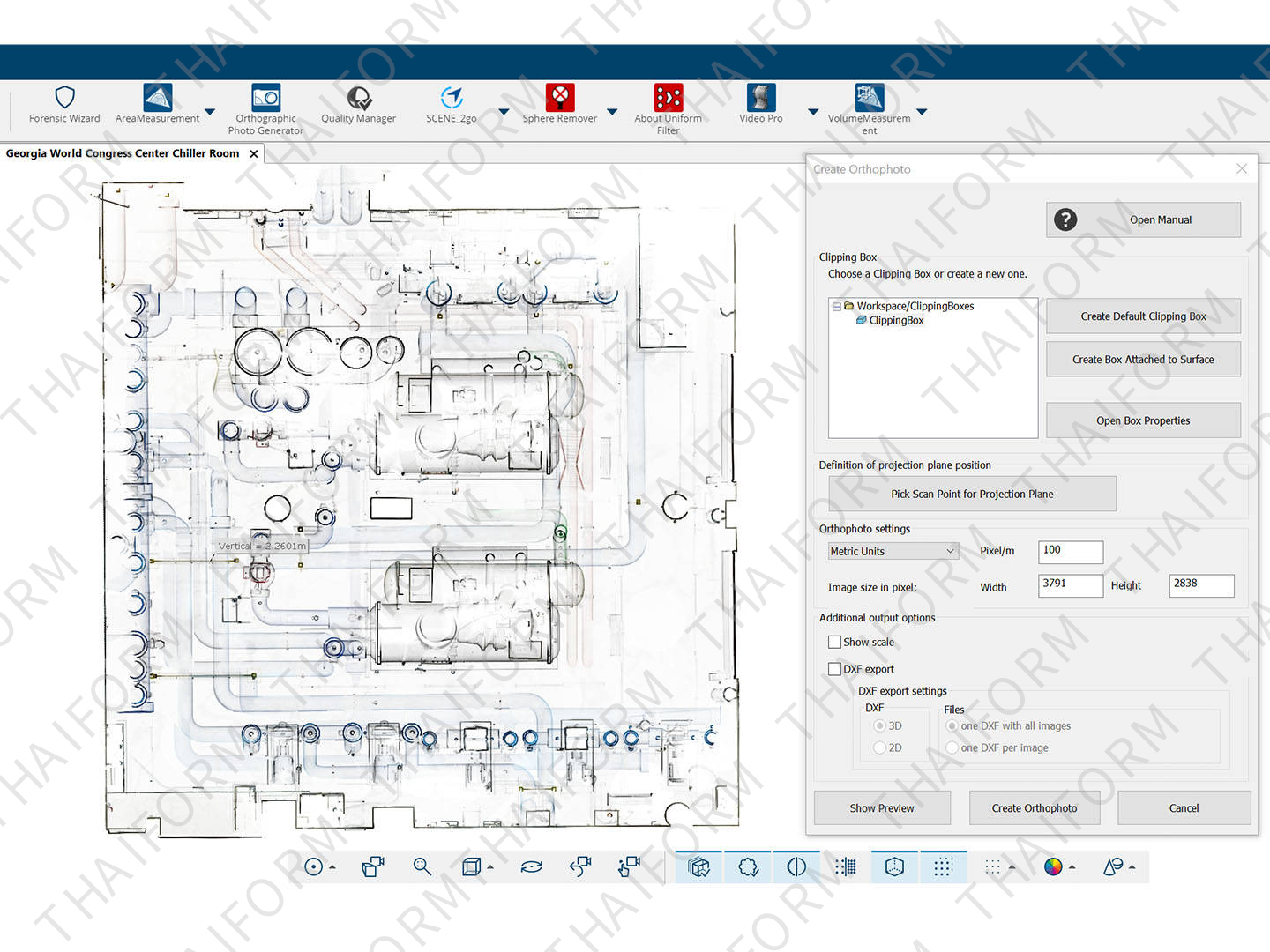Click the Create Orthophoto button

click(1034, 807)
